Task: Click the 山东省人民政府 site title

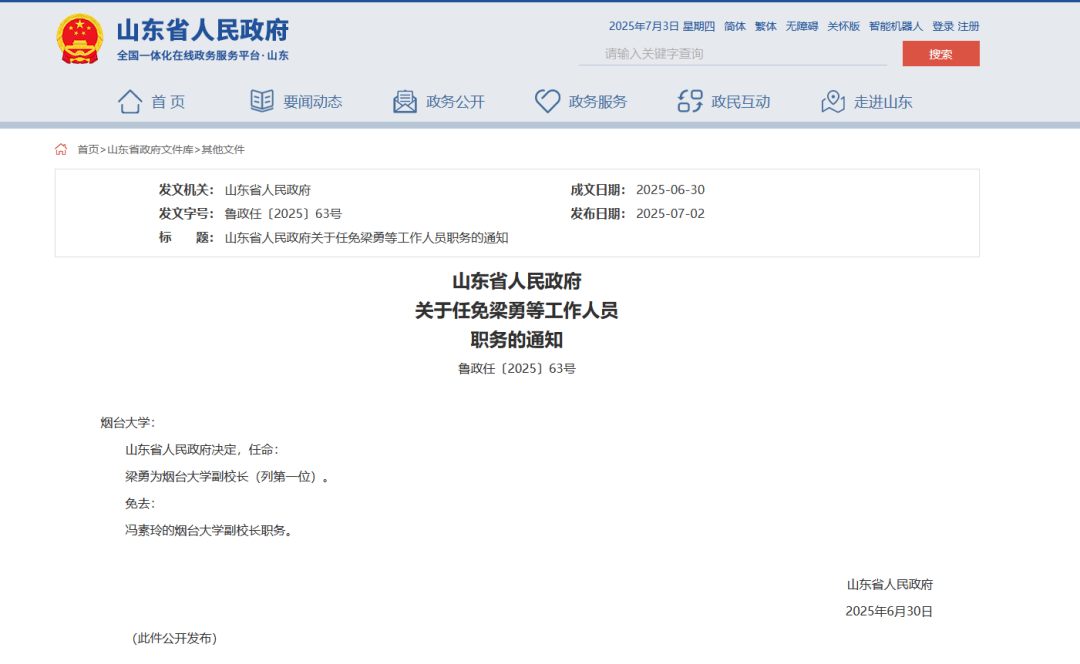Action: click(202, 30)
